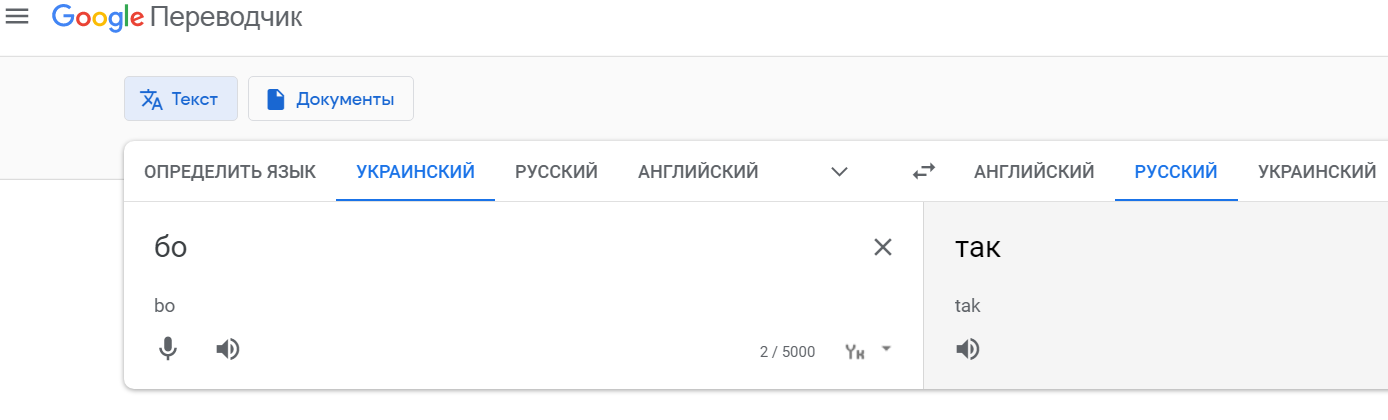
Task: Open the input tools dropdown arrow
Action: (x=886, y=349)
